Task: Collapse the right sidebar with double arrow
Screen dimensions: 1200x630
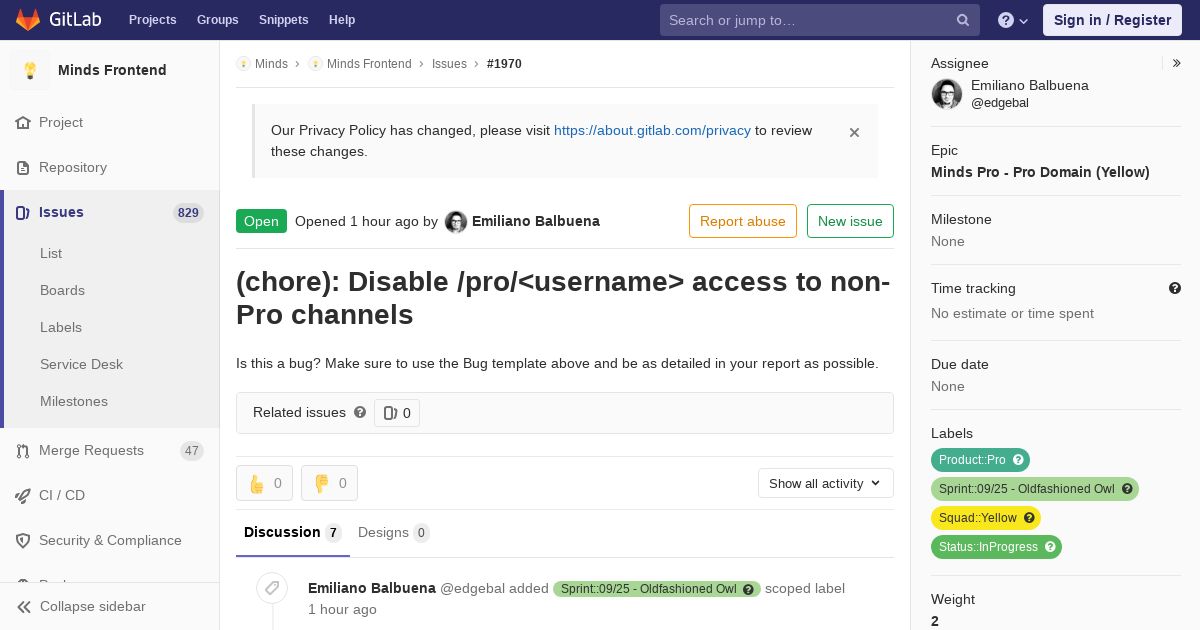Action: tap(1177, 63)
